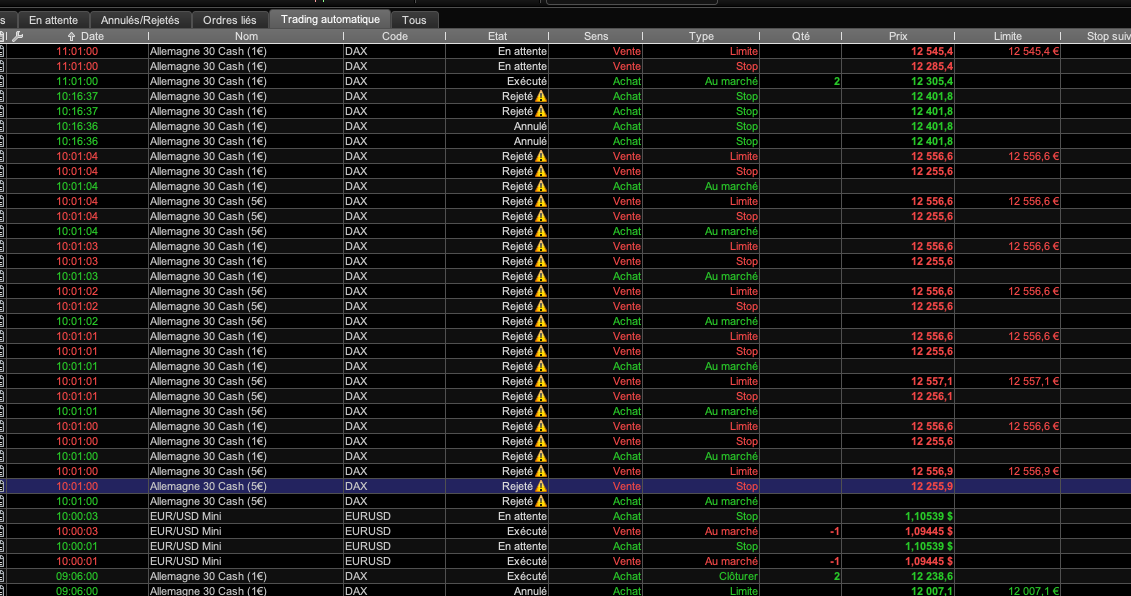Switch to the Ordres liés tab
The height and width of the screenshot is (596, 1131).
point(229,20)
